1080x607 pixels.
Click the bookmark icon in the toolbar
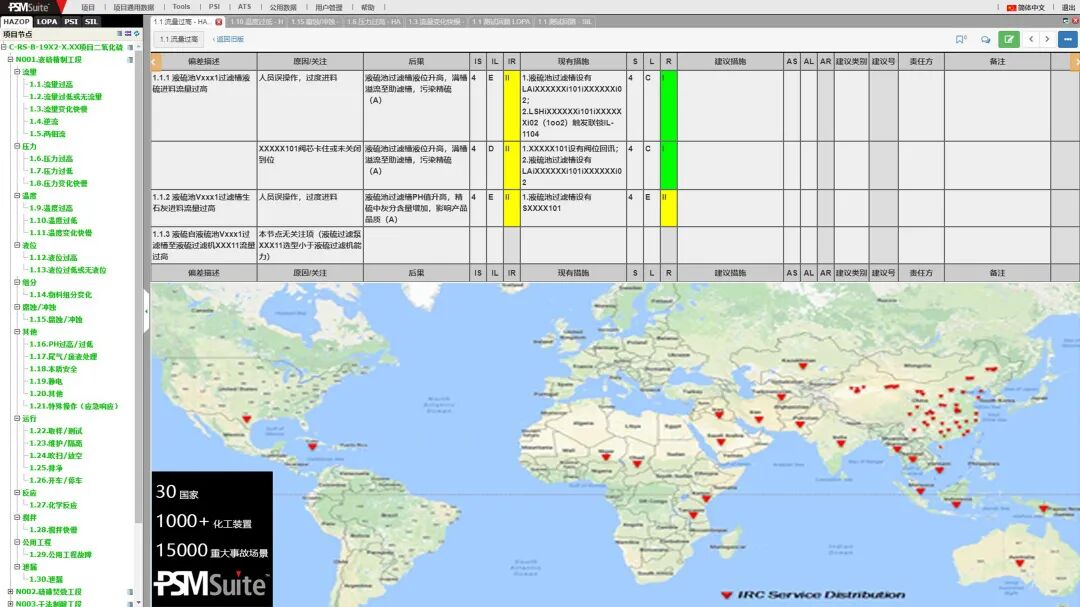point(960,39)
